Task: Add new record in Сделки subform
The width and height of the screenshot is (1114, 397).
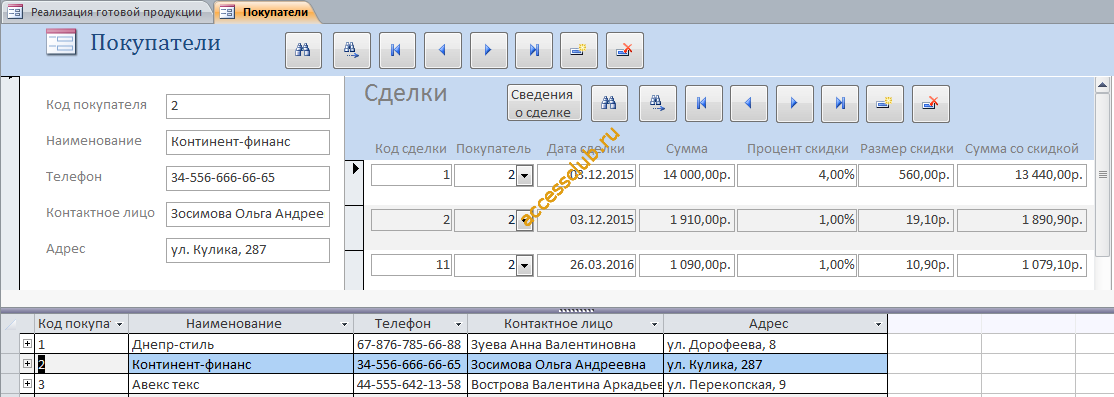Action: coord(885,104)
